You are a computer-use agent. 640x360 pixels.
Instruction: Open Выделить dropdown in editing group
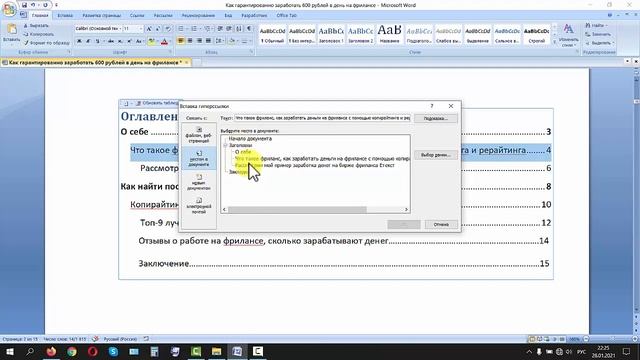599,43
